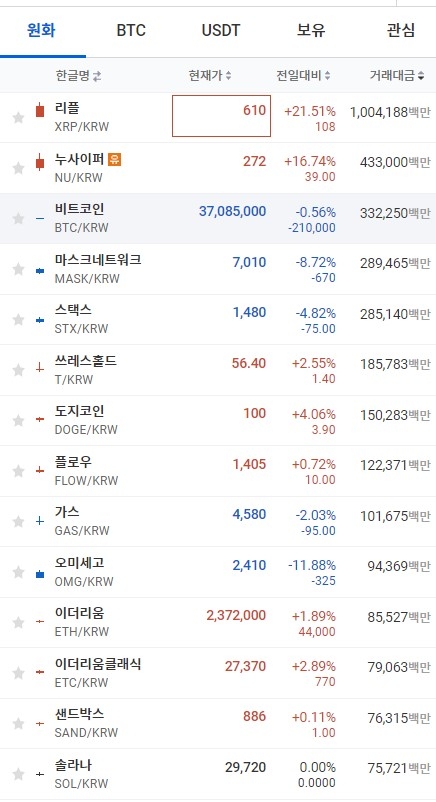Viewport: 436px width, 802px height.
Task: Open the 이더리움 ETH/KRW row
Action: point(218,622)
